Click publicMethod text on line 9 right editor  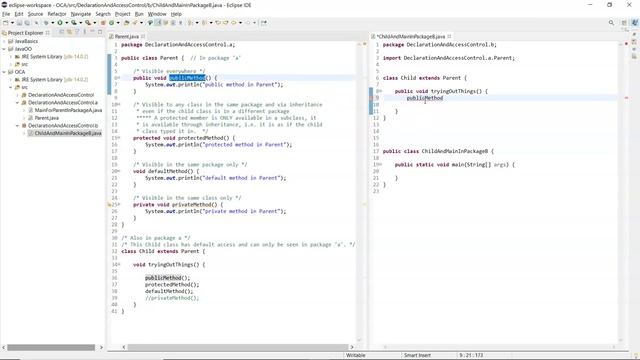424,98
